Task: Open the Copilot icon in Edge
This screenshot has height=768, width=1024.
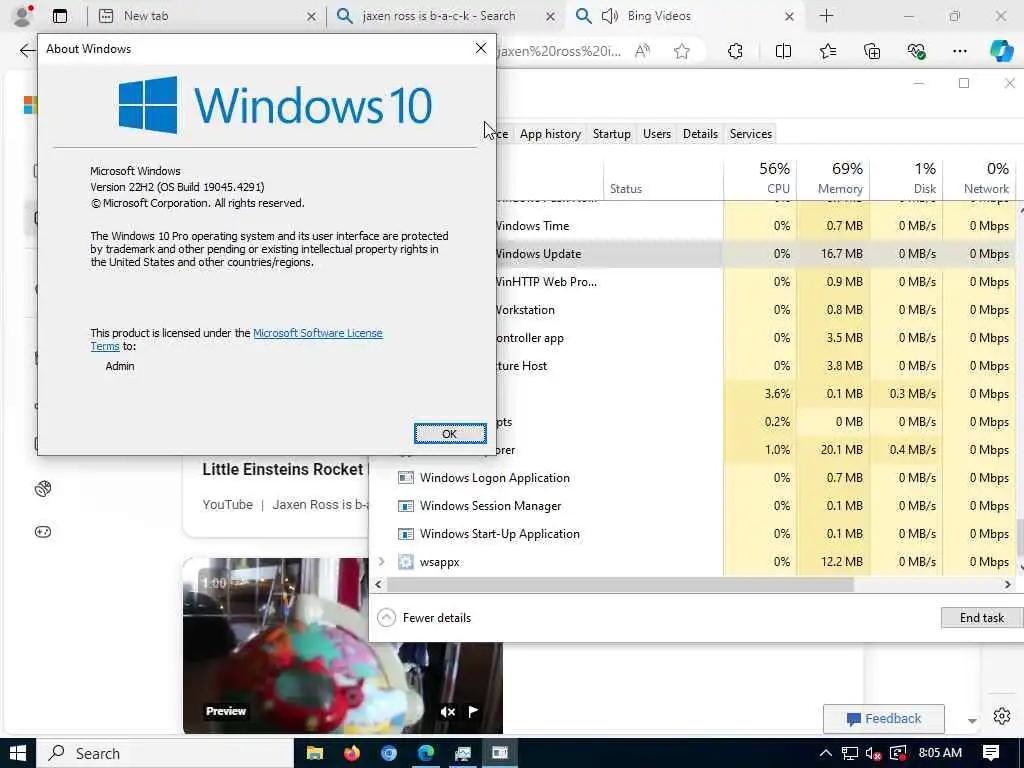Action: click(1001, 51)
